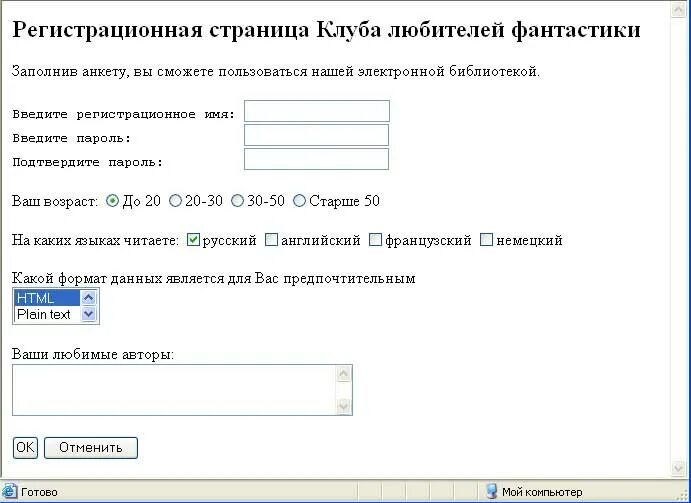The image size is (691, 503).
Task: Click the authors text area up arrow
Action: point(344,374)
